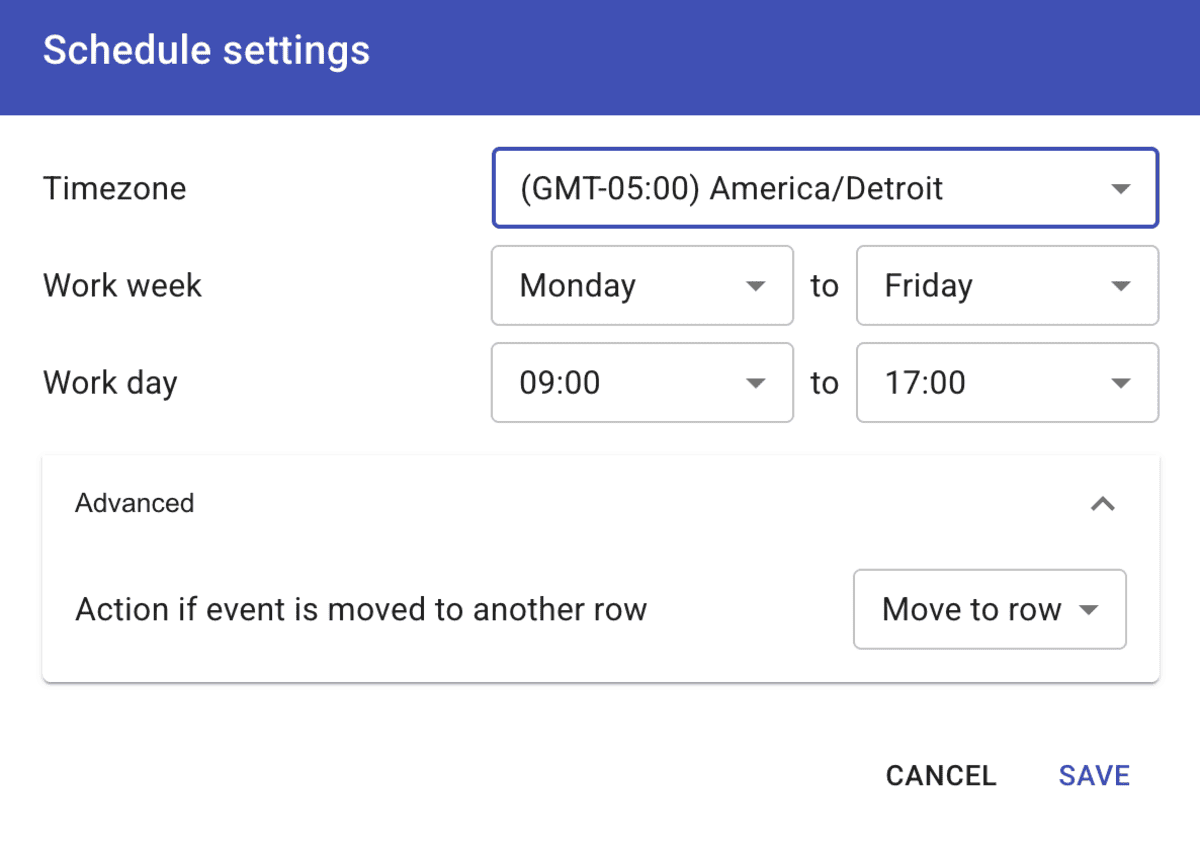Click the Friday dropdown caret
The image size is (1200, 846).
pyautogui.click(x=1121, y=286)
